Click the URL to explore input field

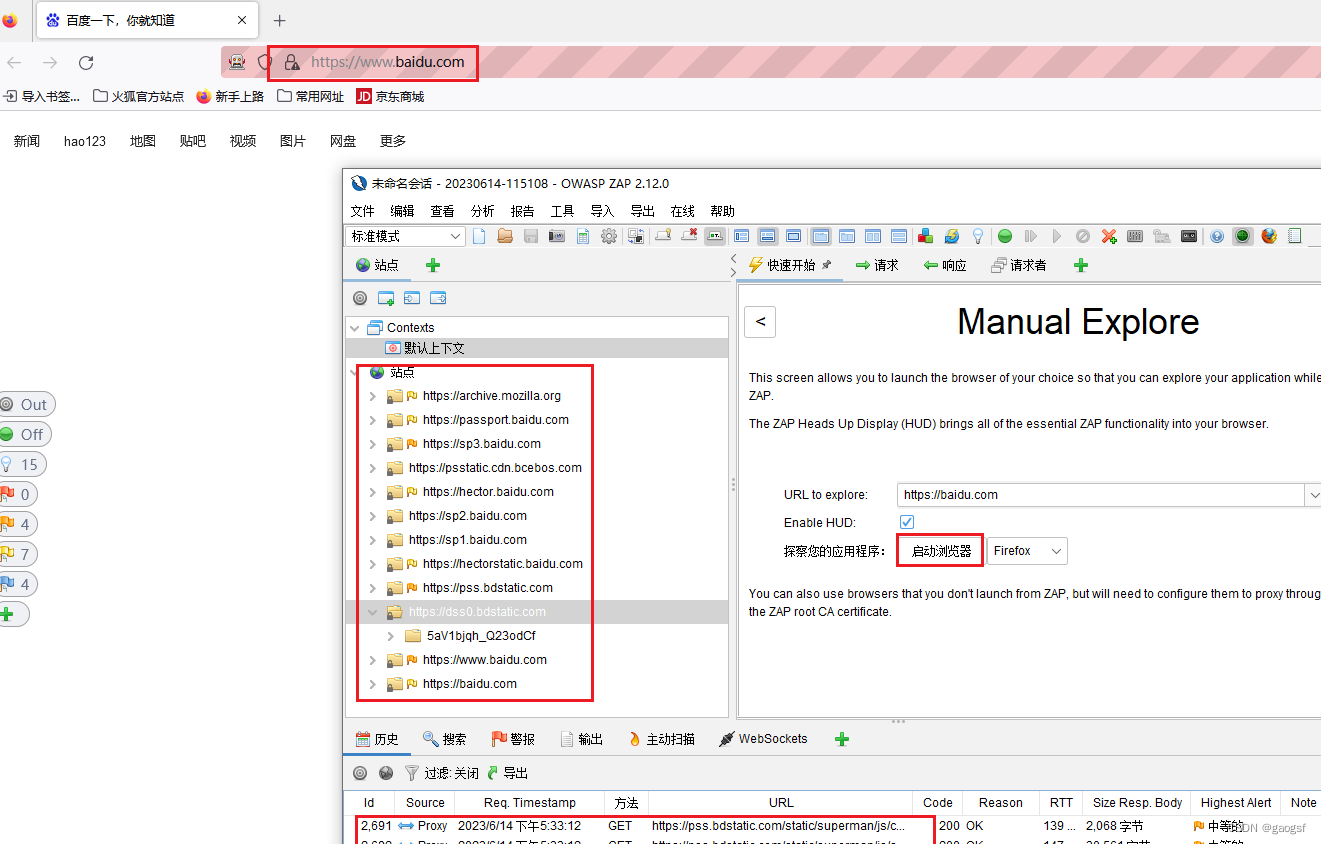click(1100, 495)
